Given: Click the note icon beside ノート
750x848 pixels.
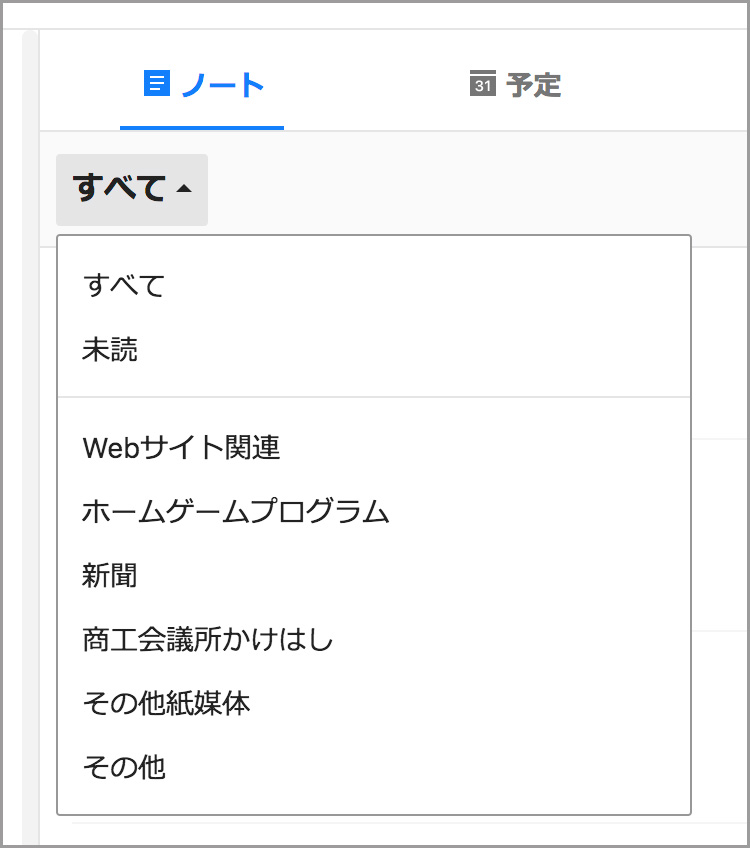Looking at the screenshot, I should (156, 84).
